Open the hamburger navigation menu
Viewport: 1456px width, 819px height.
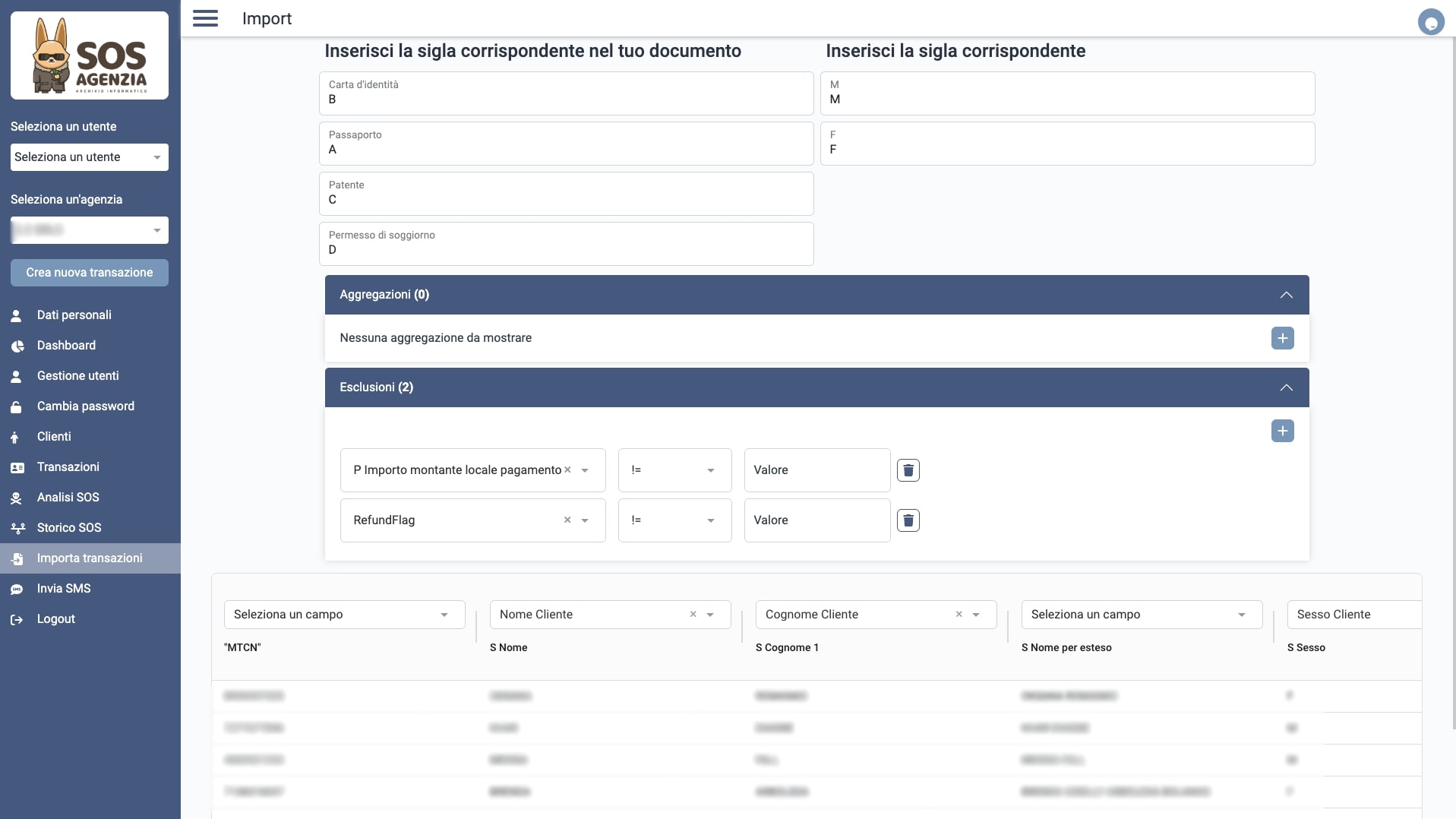point(205,18)
